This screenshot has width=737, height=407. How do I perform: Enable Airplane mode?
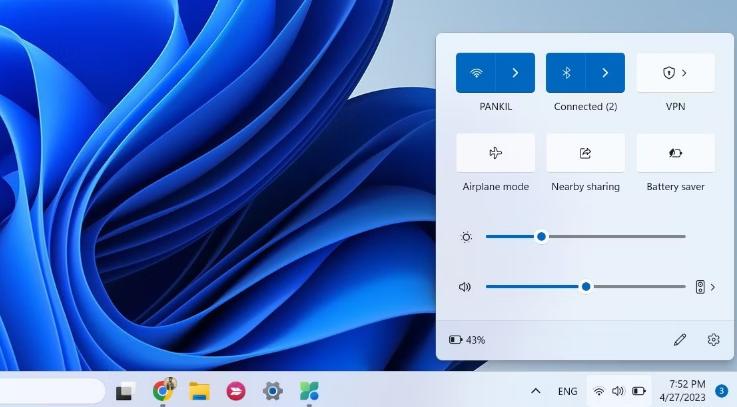coord(495,153)
